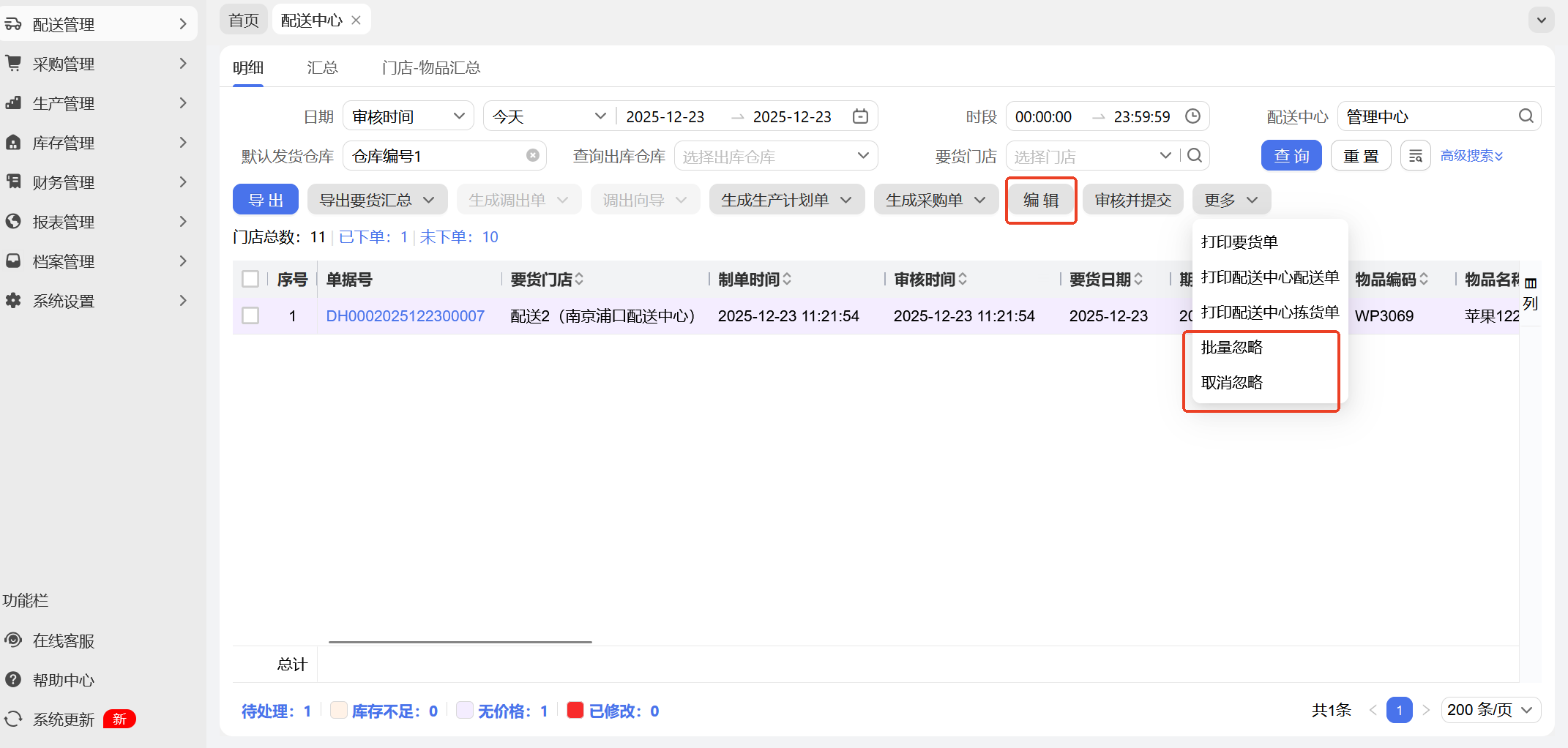Go to the previous page arrow
Viewport: 1568px width, 748px height.
tap(1373, 710)
